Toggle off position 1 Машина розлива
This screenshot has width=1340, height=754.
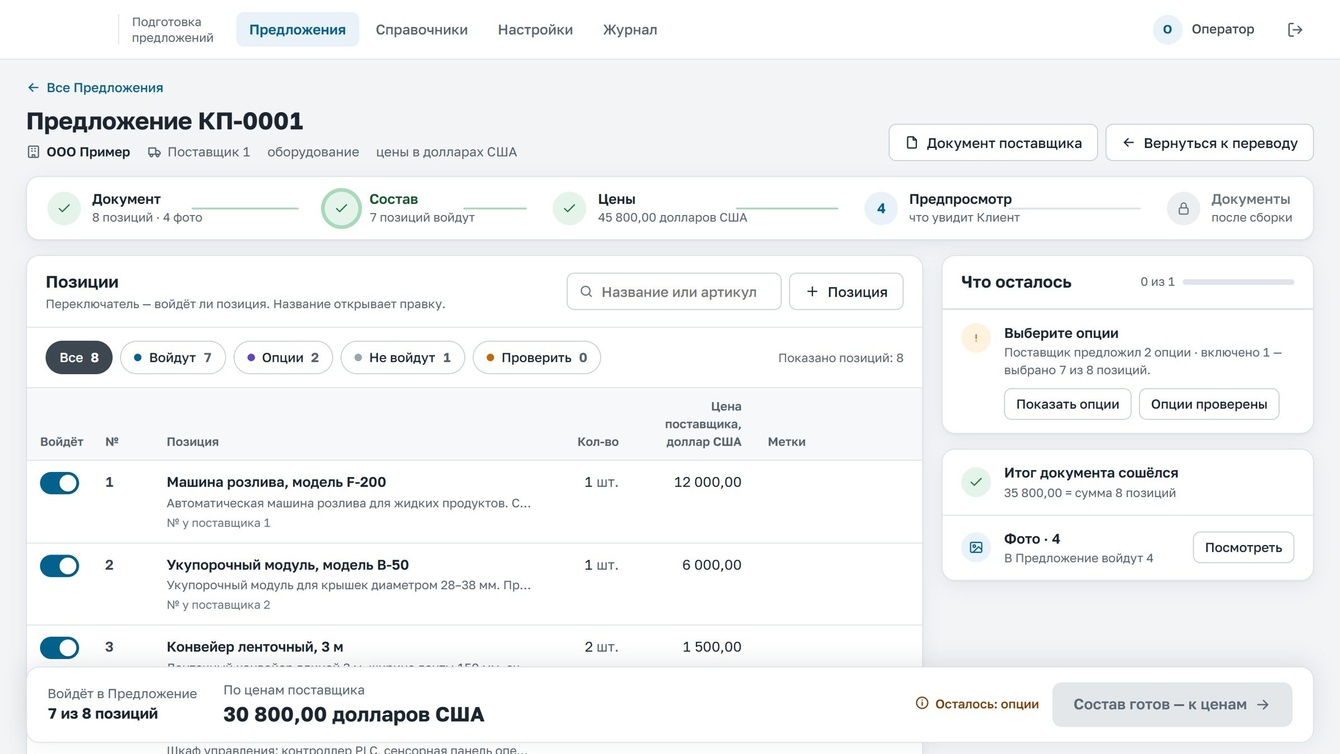coord(60,483)
